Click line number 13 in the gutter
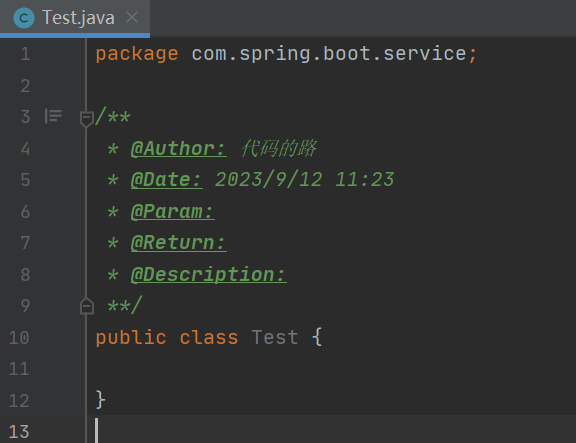Viewport: 576px width, 443px height. point(19,432)
